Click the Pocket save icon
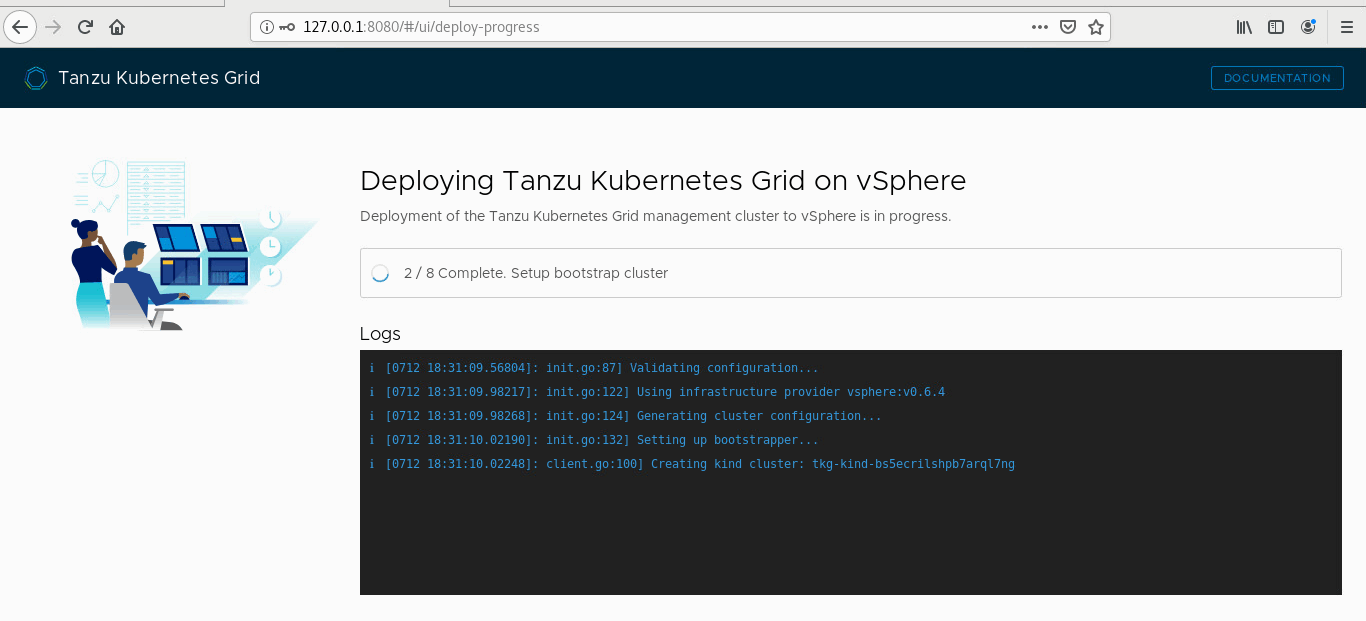The height and width of the screenshot is (621, 1366). click(1068, 27)
